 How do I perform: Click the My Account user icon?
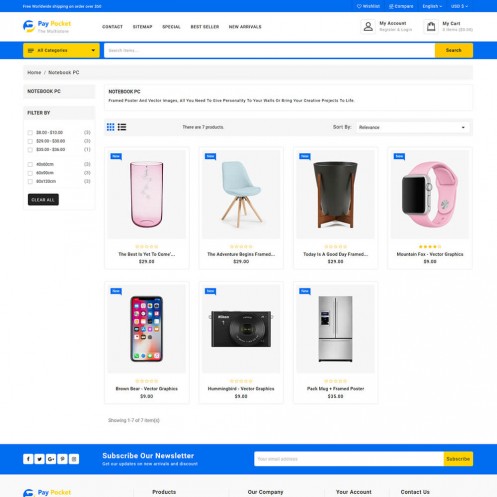tap(368, 26)
